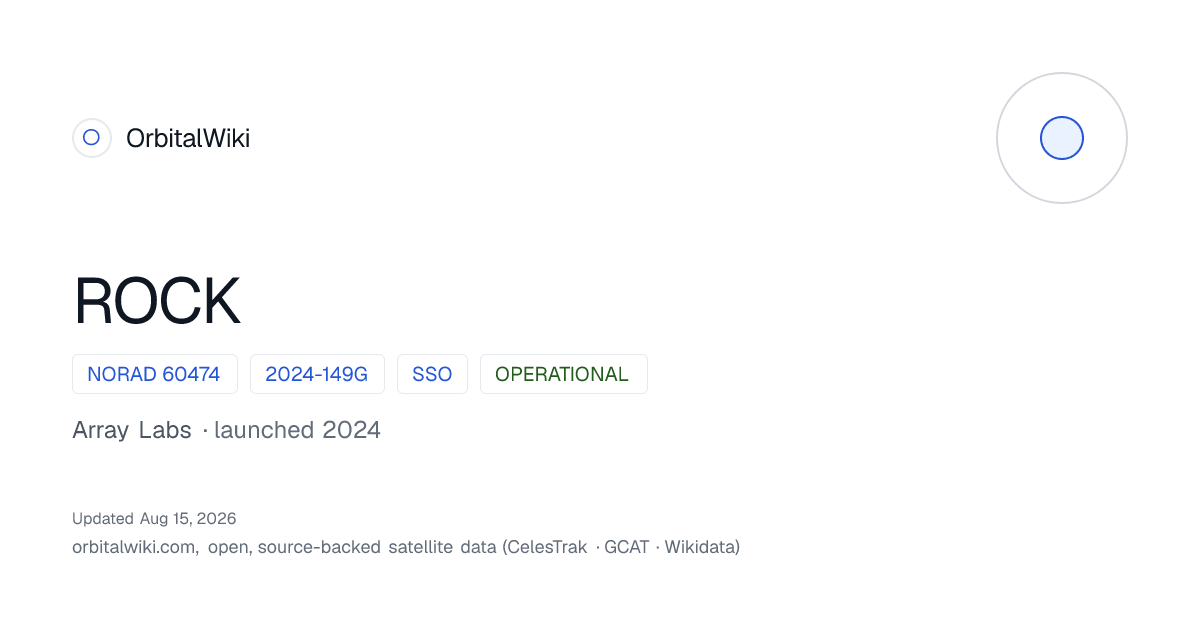Screen dimensions: 1200x630
Task: Open the Array Labs operator name
Action: (x=132, y=431)
